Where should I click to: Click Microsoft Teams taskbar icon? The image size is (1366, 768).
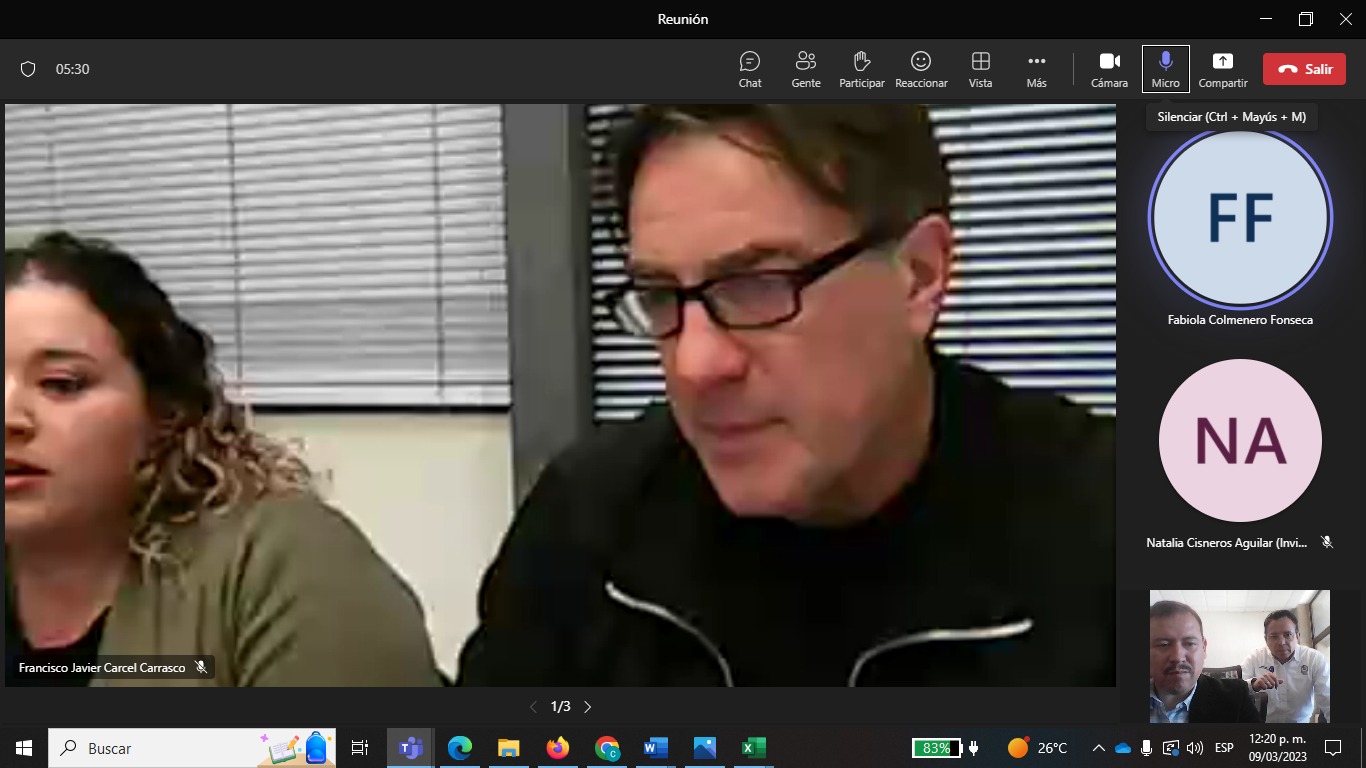tap(411, 748)
